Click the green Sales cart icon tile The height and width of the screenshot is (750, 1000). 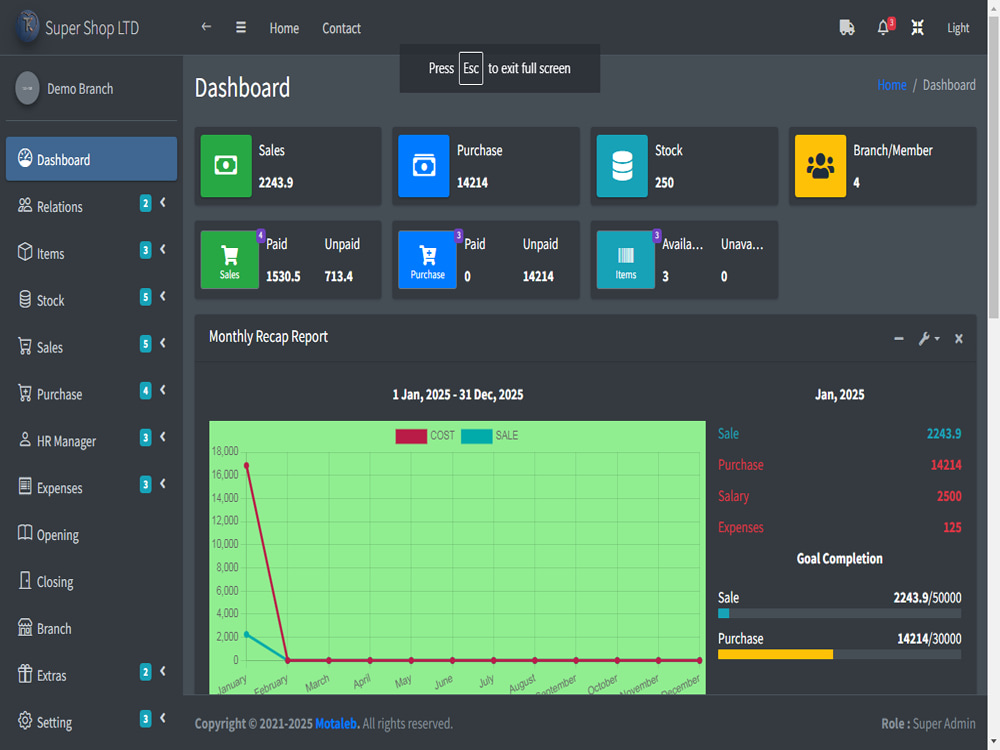click(230, 260)
